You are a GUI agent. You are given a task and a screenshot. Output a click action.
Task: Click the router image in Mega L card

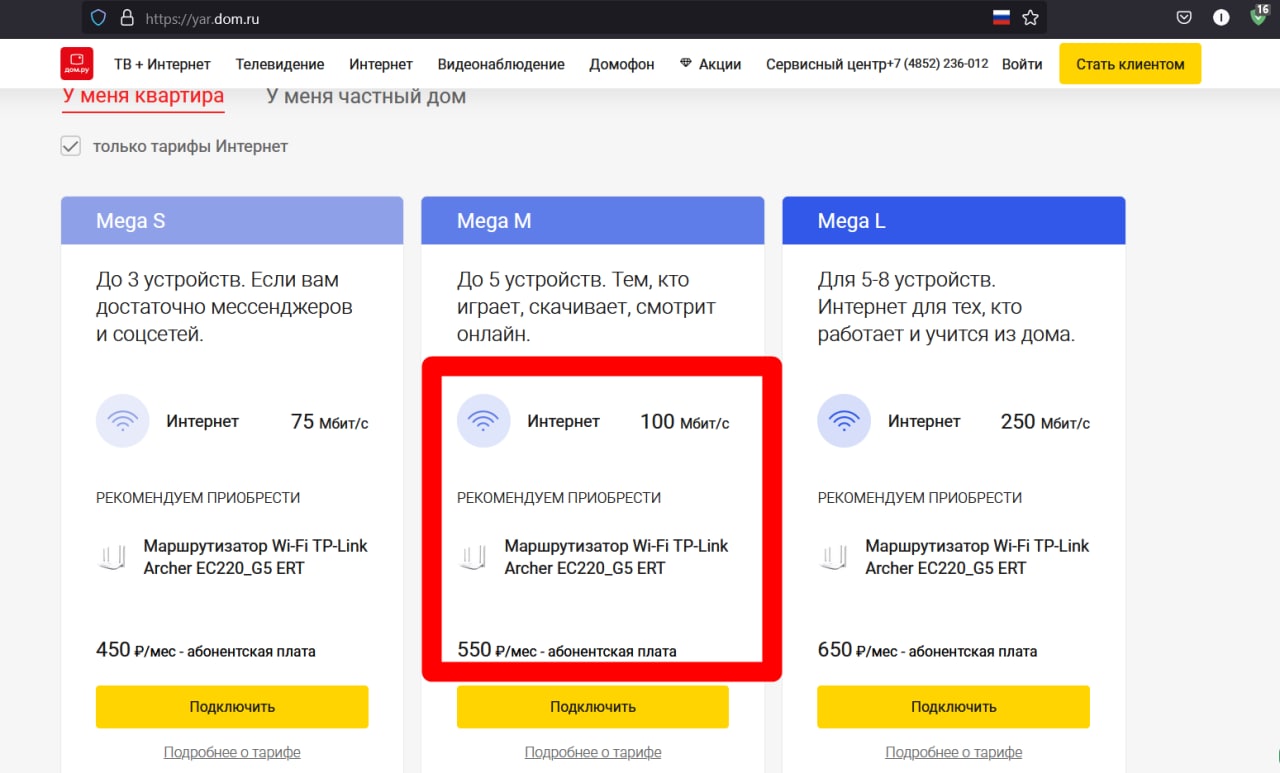click(x=834, y=557)
